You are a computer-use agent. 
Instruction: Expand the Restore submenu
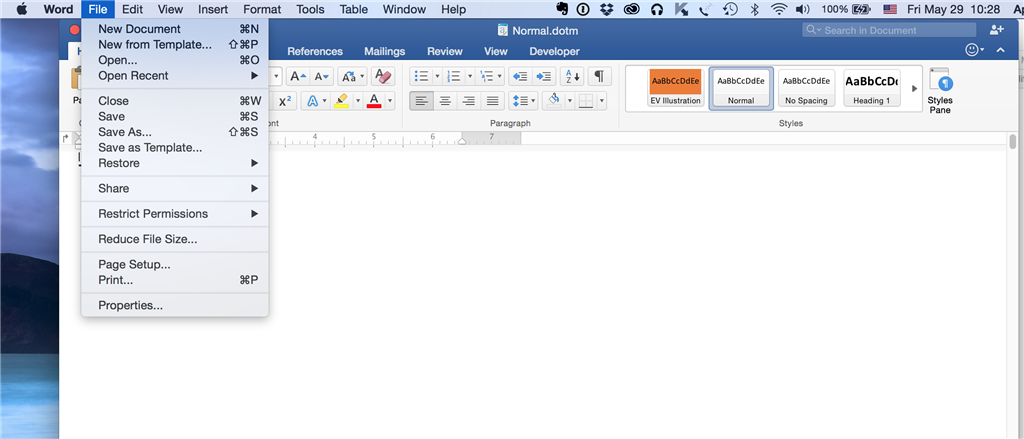tap(174, 163)
